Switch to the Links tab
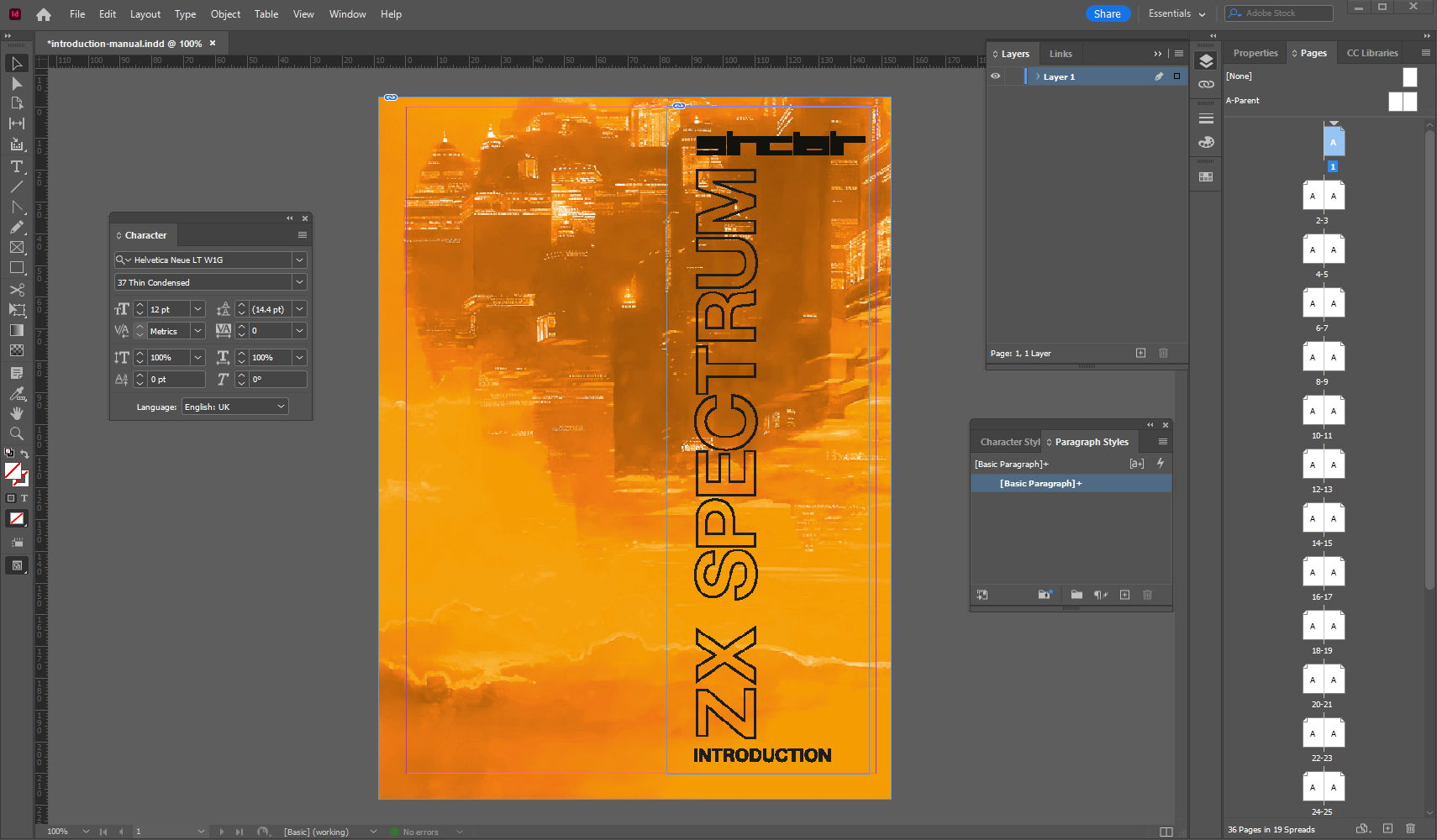Viewport: 1437px width, 840px height. (1061, 54)
